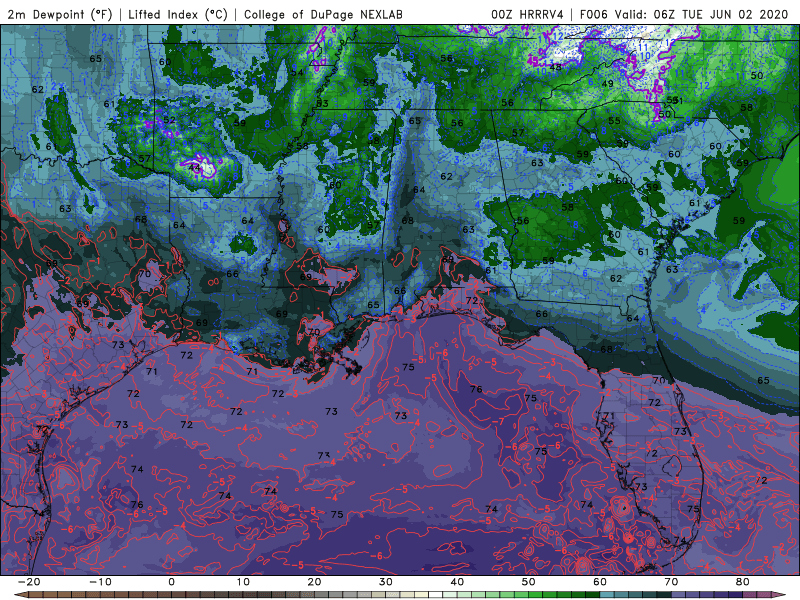Click the "00Z HRRRV4" model run label
This screenshot has width=800, height=600.
coord(528,14)
